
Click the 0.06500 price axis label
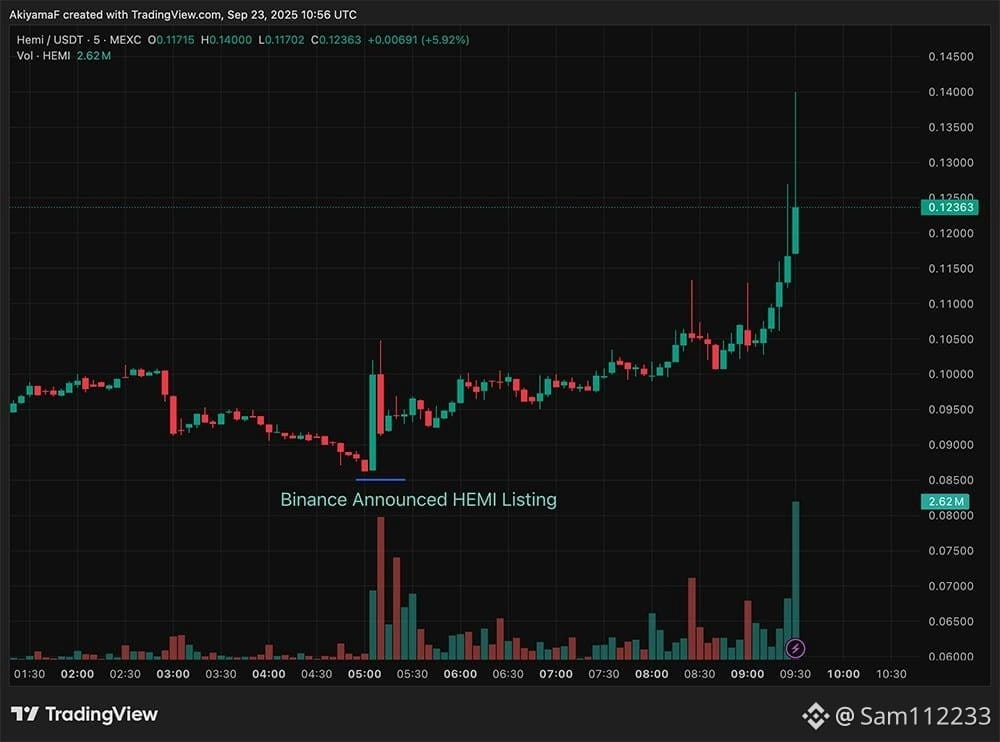(x=950, y=621)
